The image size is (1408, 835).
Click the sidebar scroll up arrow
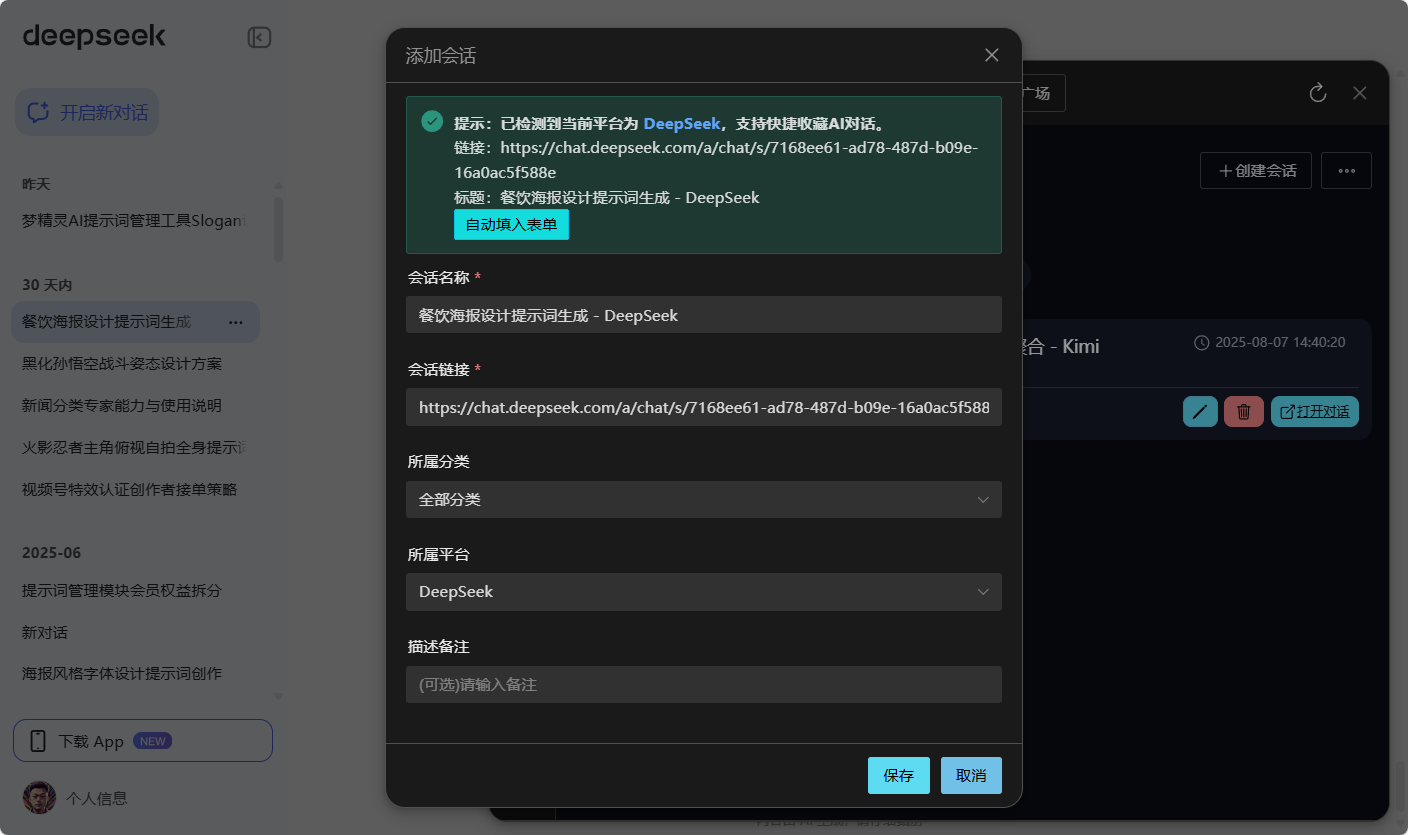(278, 185)
